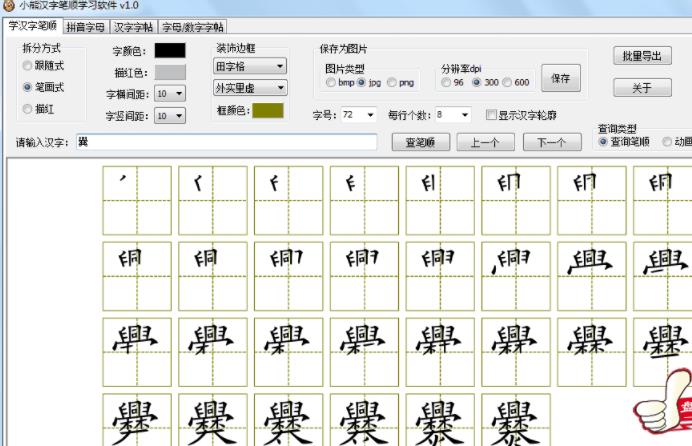Switch to the 拼音字母 tab

pos(86,27)
